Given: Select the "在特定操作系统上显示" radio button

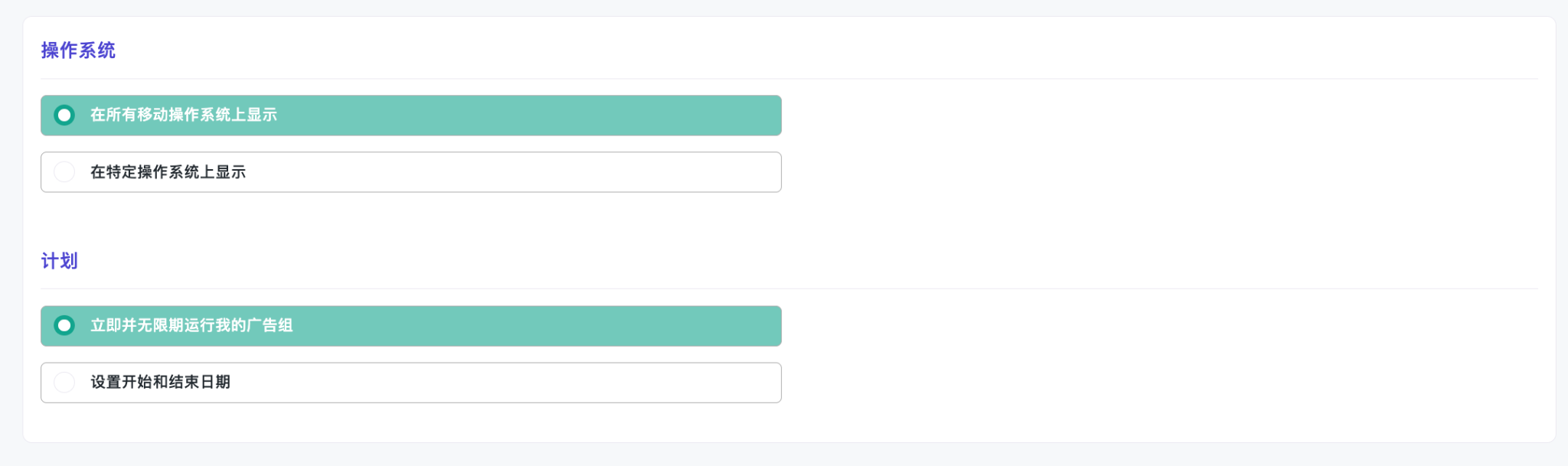Looking at the screenshot, I should click(64, 172).
